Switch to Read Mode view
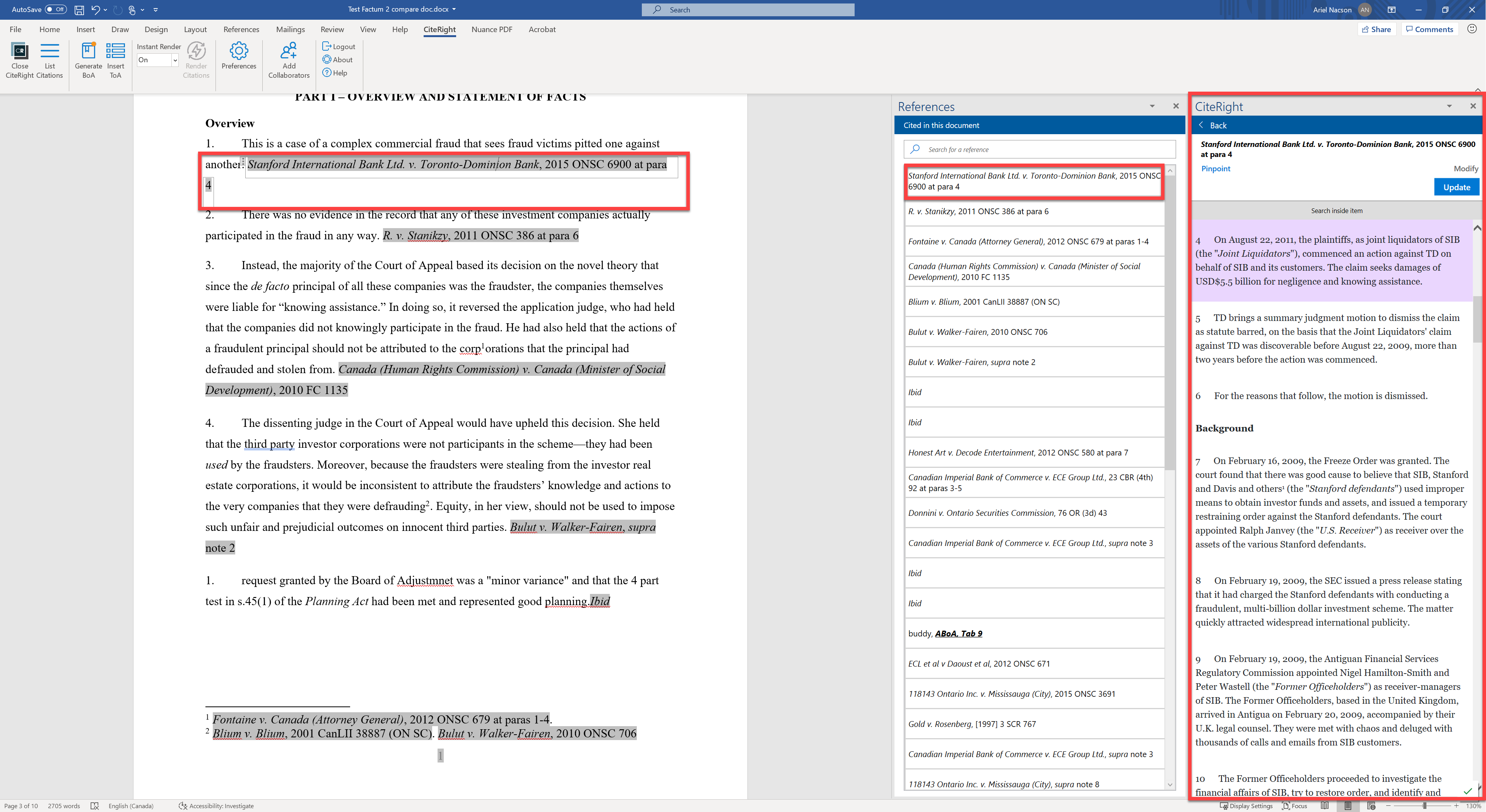Screen dimensions: 1486x812 [1325, 806]
